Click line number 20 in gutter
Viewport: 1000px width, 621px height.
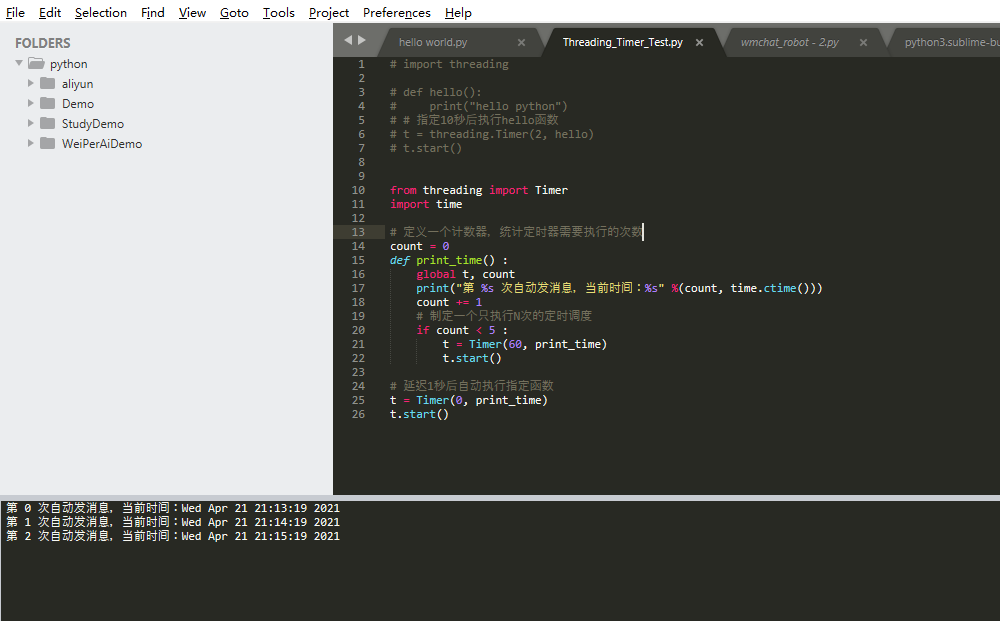tap(358, 330)
